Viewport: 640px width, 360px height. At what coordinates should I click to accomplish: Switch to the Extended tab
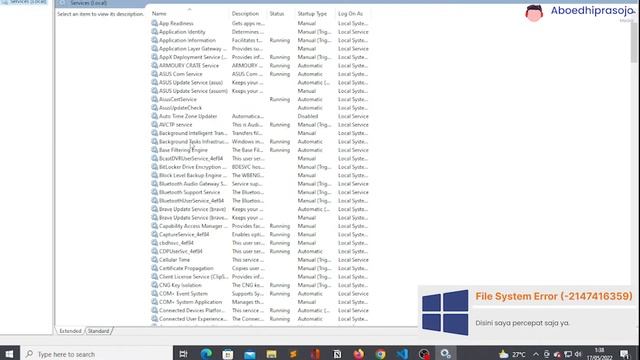[70, 331]
